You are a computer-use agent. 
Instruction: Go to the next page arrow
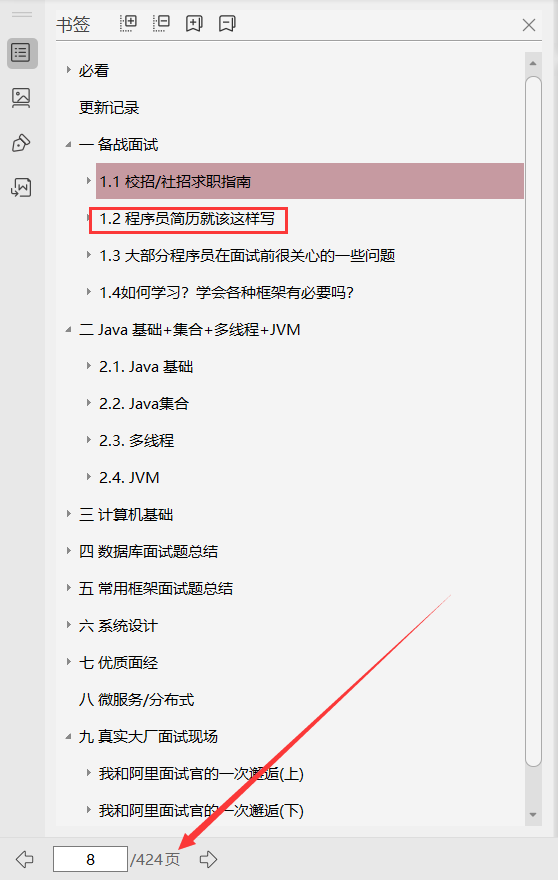coord(208,859)
